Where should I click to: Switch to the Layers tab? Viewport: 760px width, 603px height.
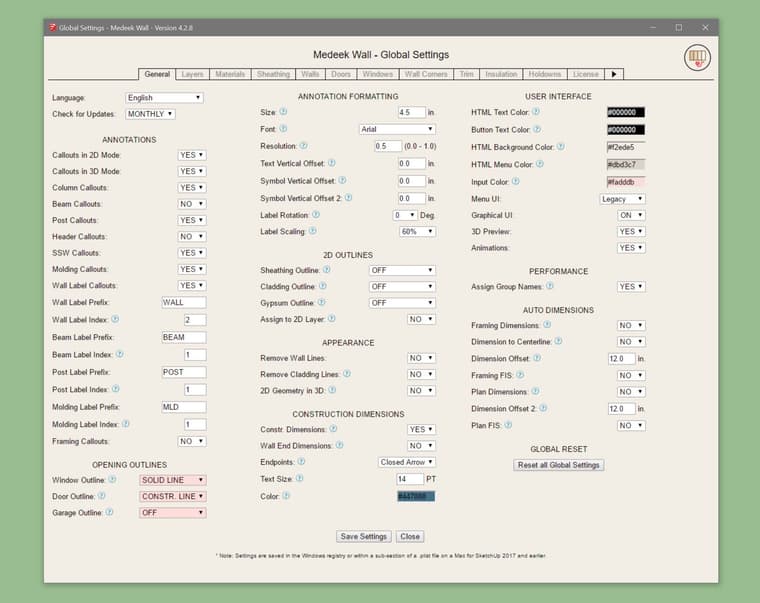coord(192,74)
